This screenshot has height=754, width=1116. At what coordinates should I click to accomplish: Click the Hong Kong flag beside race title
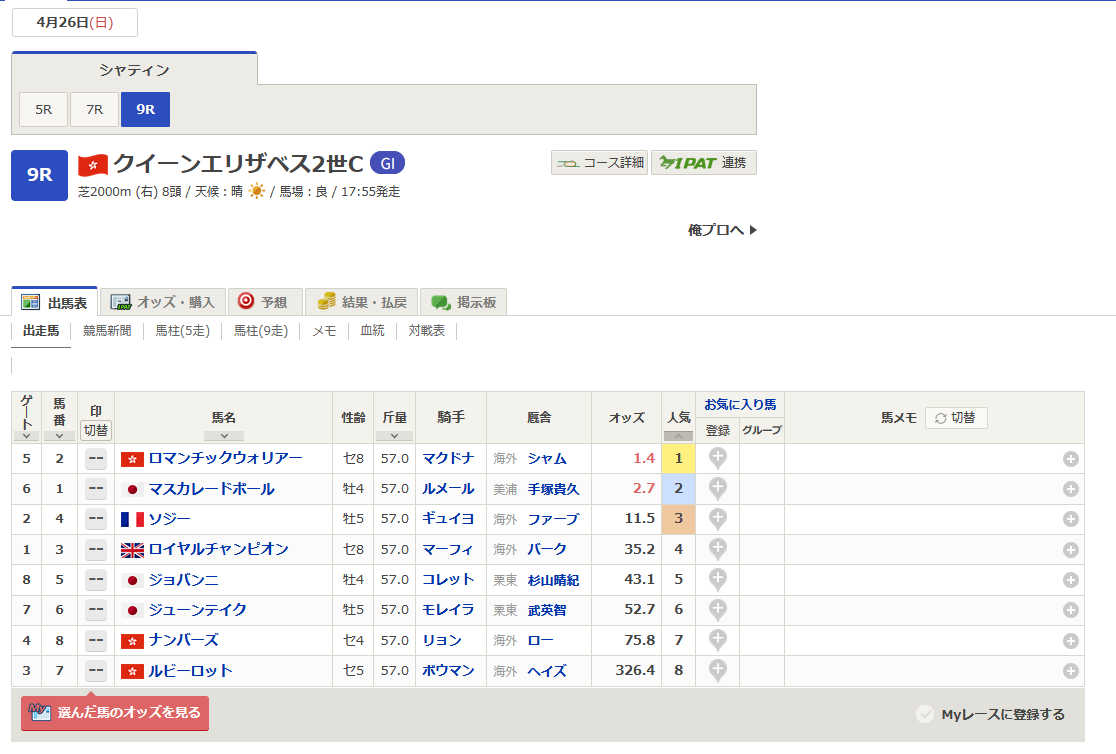point(93,164)
